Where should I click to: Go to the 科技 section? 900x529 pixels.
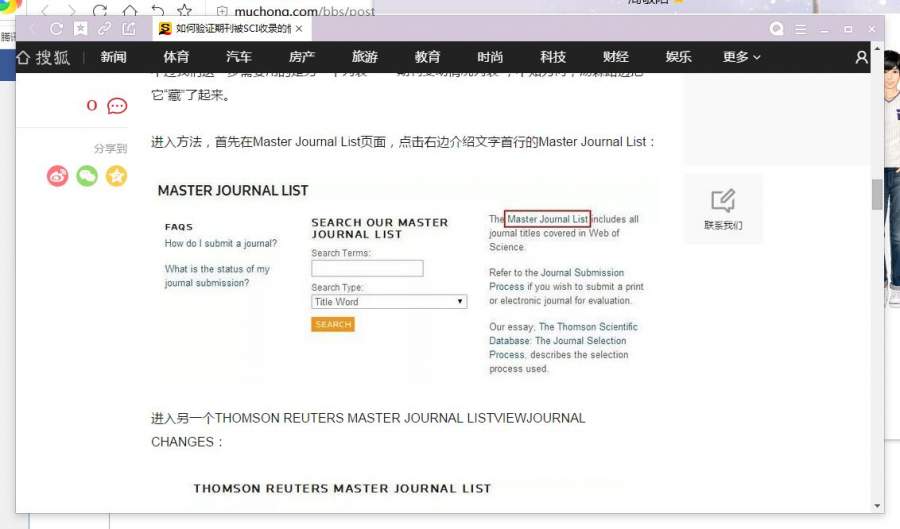553,57
